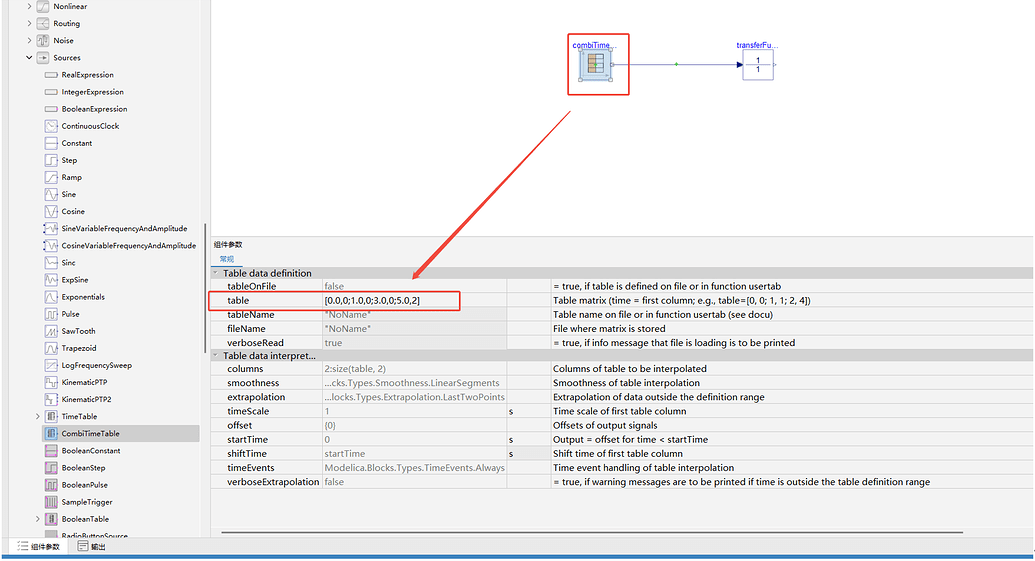Collapse the Table data definition section
Viewport: 1035px width, 561px height.
point(216,273)
